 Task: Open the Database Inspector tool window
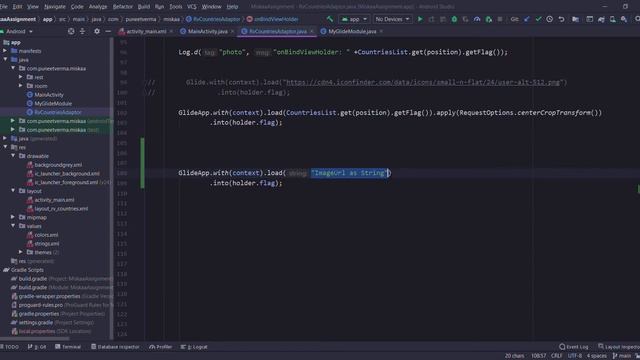coord(115,347)
